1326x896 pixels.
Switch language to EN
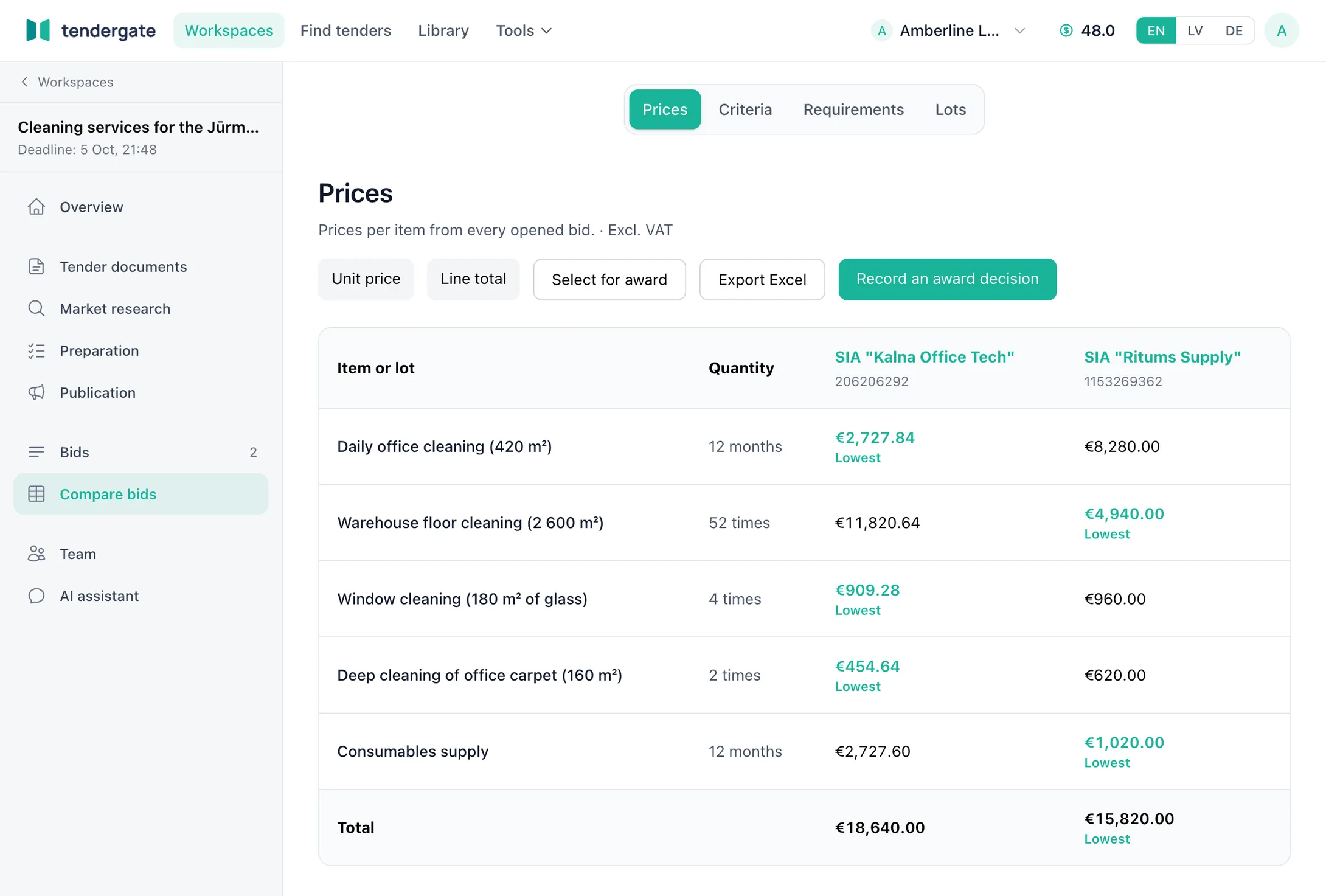point(1156,30)
